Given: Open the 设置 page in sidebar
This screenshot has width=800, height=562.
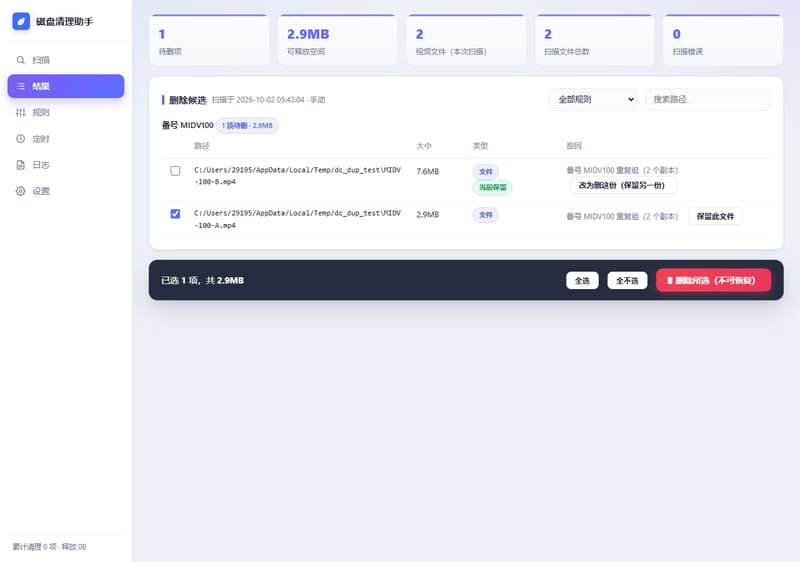Looking at the screenshot, I should click(x=66, y=191).
